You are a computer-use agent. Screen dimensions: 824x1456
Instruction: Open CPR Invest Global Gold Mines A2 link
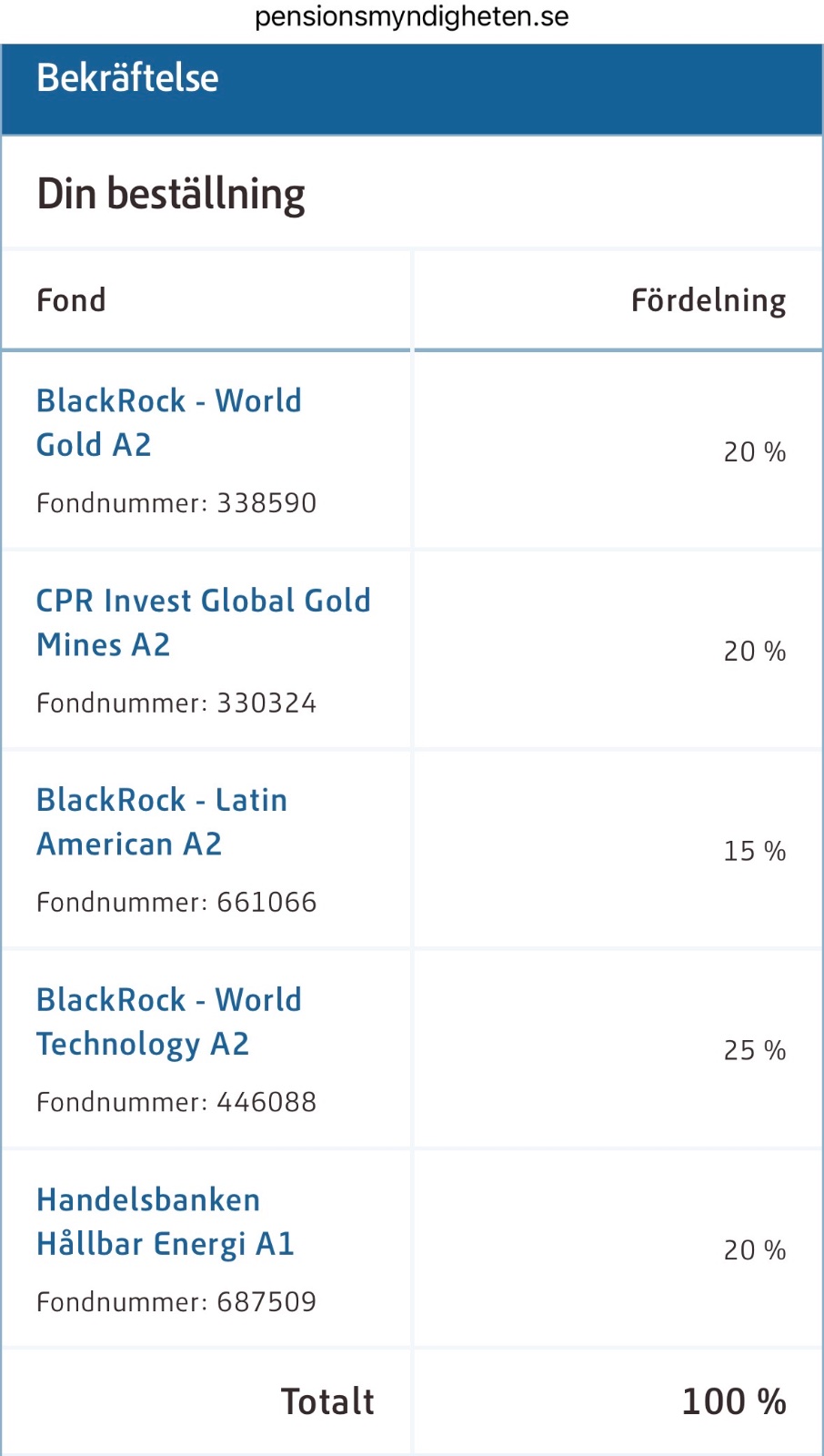click(204, 622)
